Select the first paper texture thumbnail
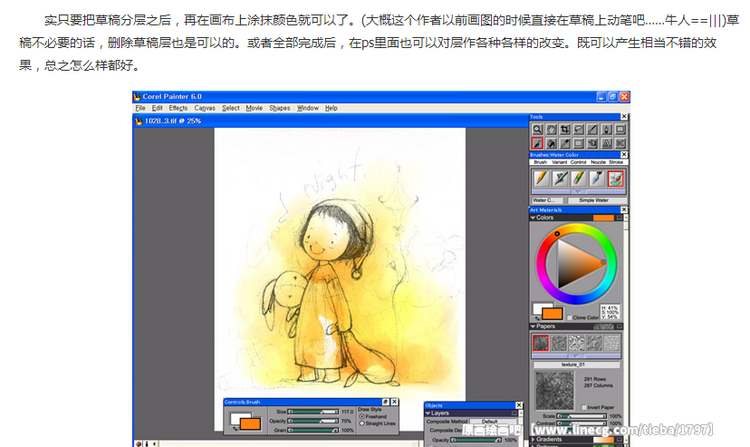The image size is (750, 447). coord(540,343)
